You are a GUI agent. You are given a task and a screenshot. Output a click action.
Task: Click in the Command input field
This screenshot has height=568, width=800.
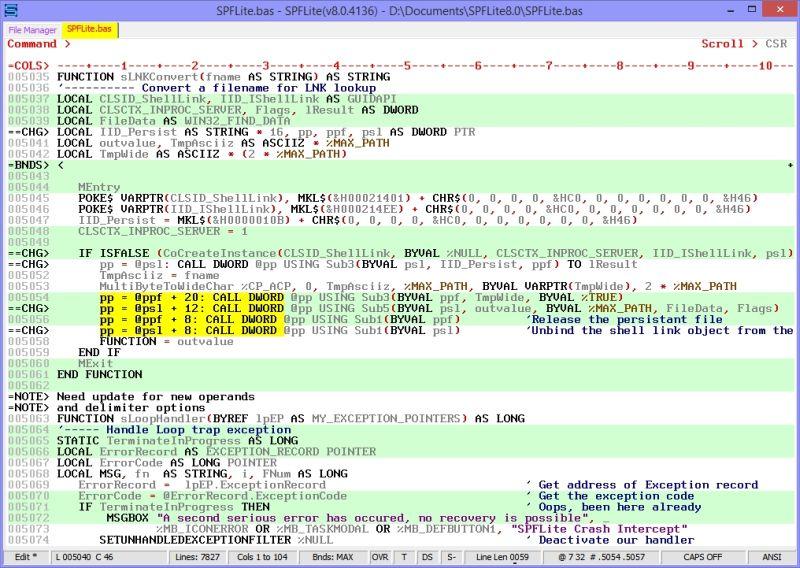(383, 44)
